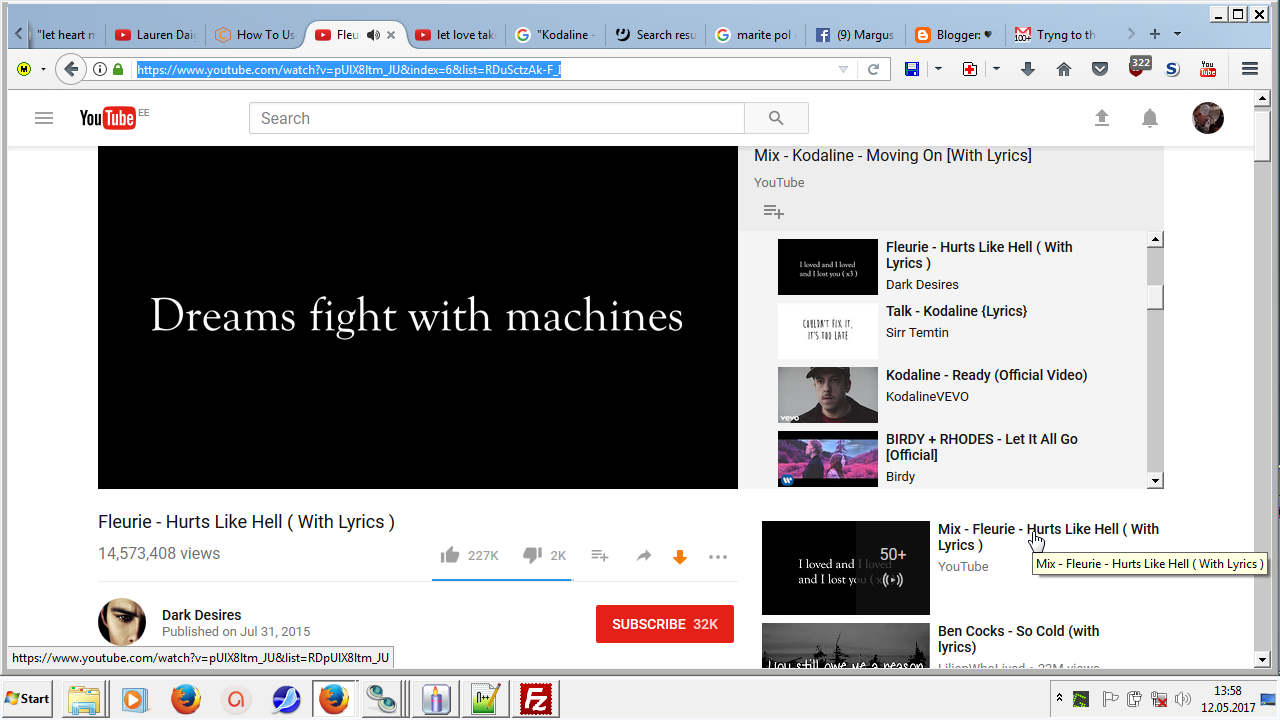The width and height of the screenshot is (1280, 720).
Task: Switch to the Kodaline Google tab
Action: [x=555, y=35]
